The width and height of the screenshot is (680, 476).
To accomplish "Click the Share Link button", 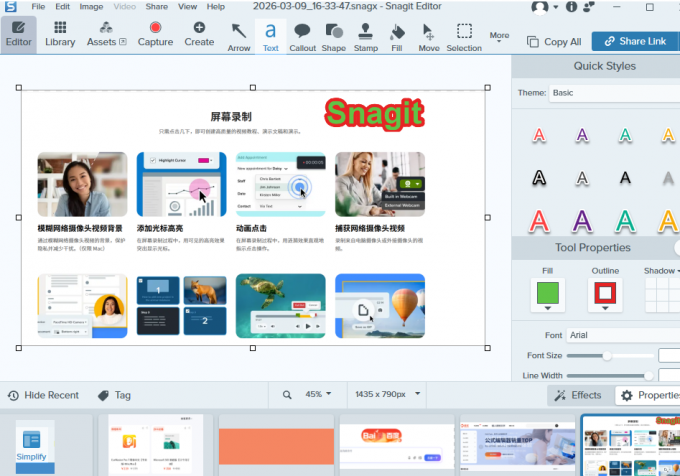I will coord(635,41).
